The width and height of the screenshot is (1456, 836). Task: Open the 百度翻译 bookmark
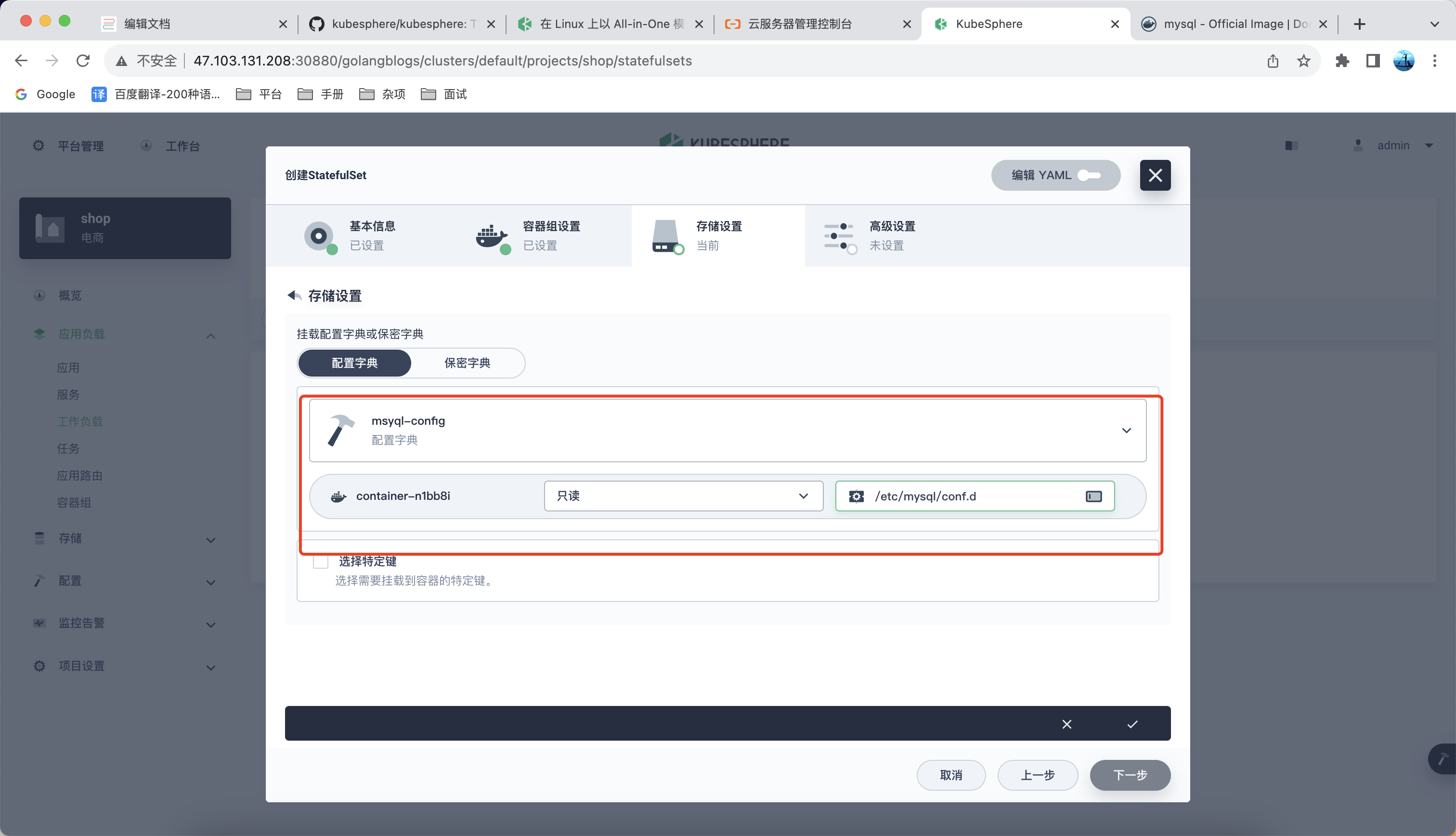coord(156,94)
